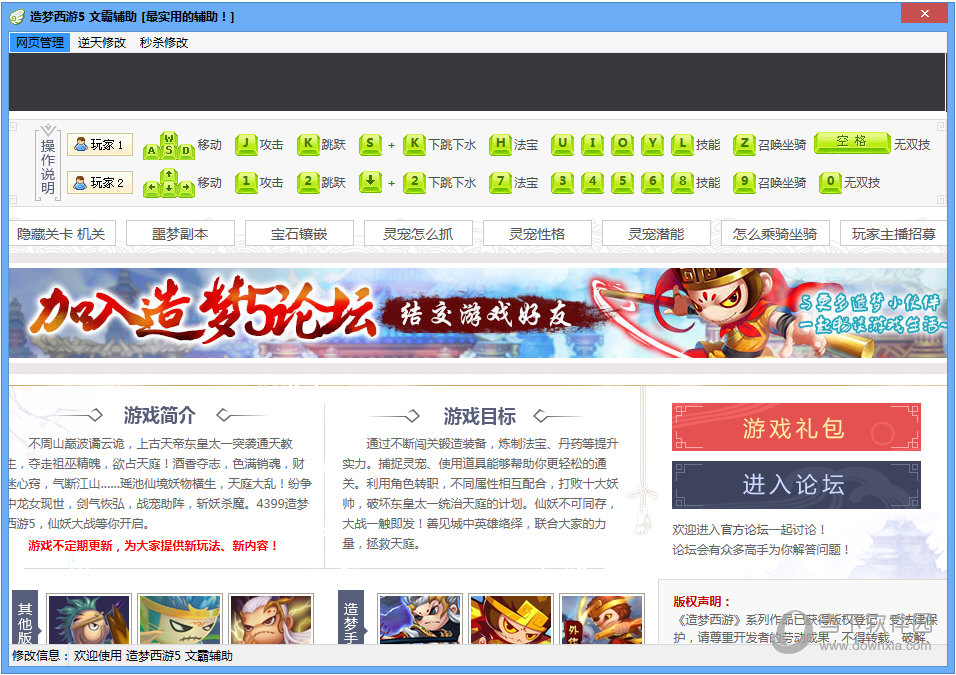Viewport: 956px width, 675px height.
Task: Open the 噩梦副本 guide link
Action: point(180,234)
